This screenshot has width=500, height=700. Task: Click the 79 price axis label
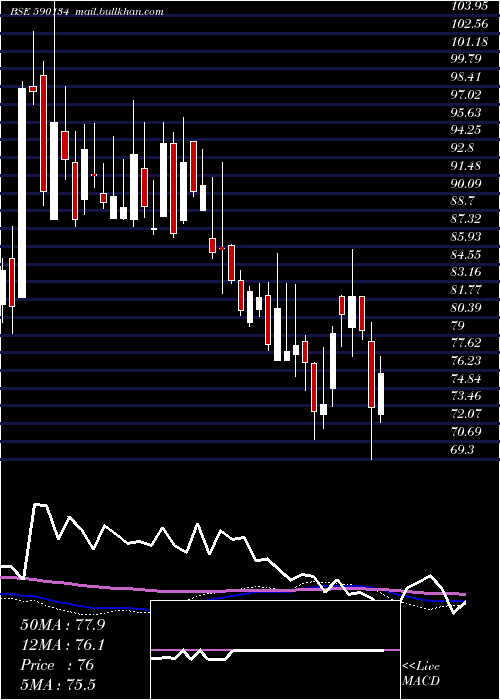(x=458, y=325)
